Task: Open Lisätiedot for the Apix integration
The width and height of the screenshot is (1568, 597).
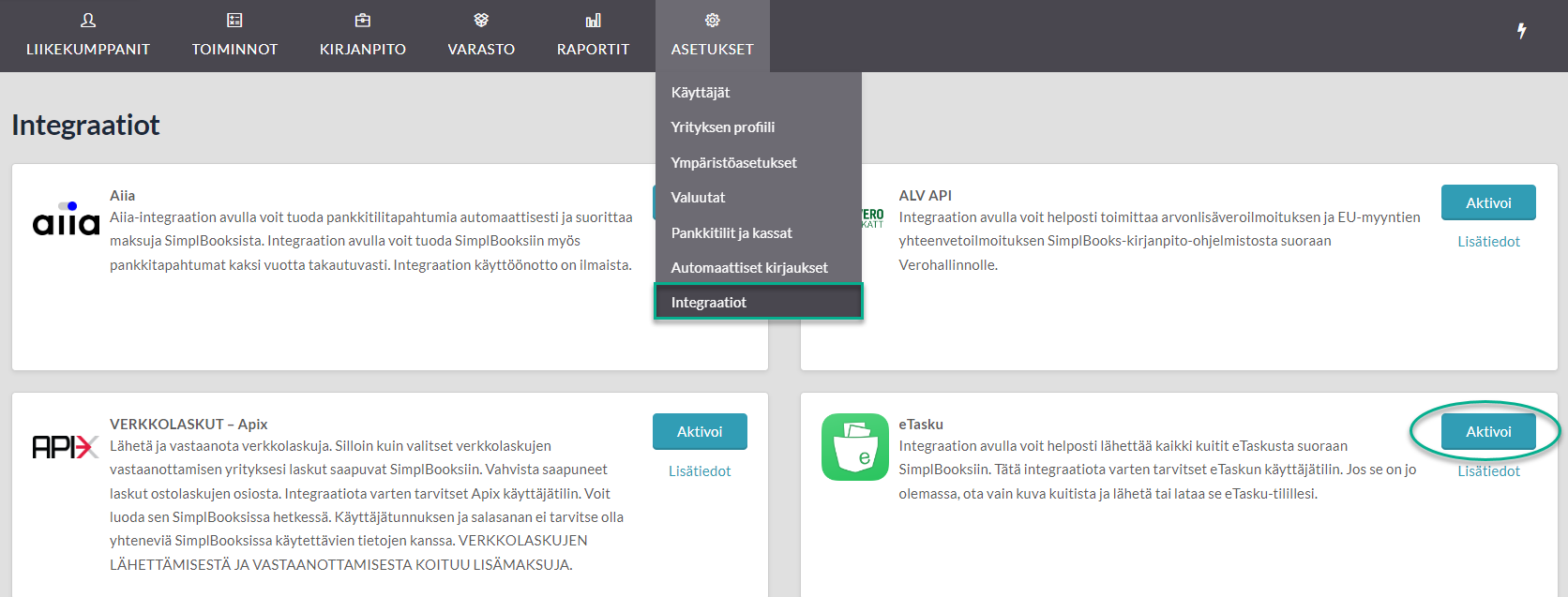Action: pyautogui.click(x=700, y=471)
